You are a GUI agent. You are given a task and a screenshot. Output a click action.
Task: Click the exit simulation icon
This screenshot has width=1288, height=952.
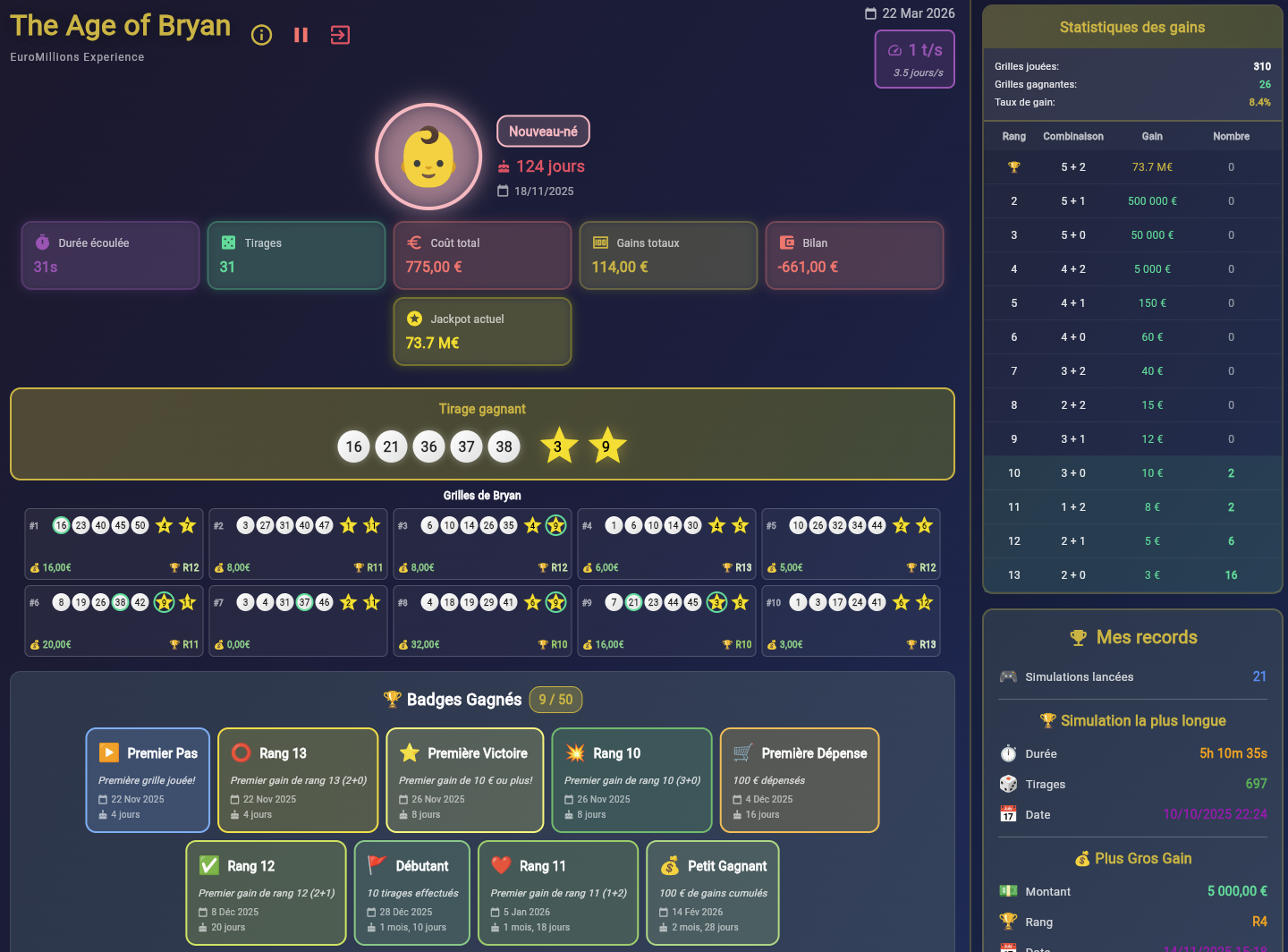[340, 35]
